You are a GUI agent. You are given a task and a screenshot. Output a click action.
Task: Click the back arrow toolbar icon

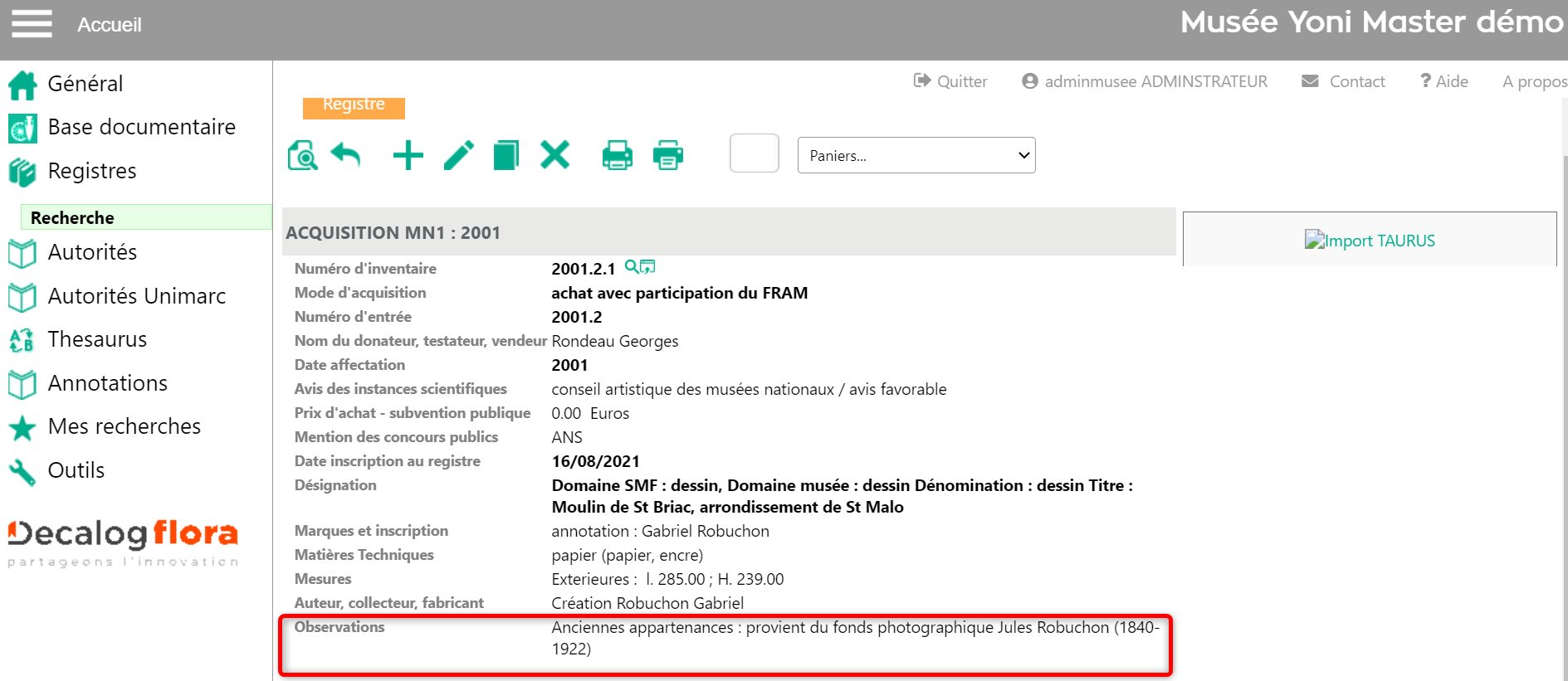[x=345, y=154]
